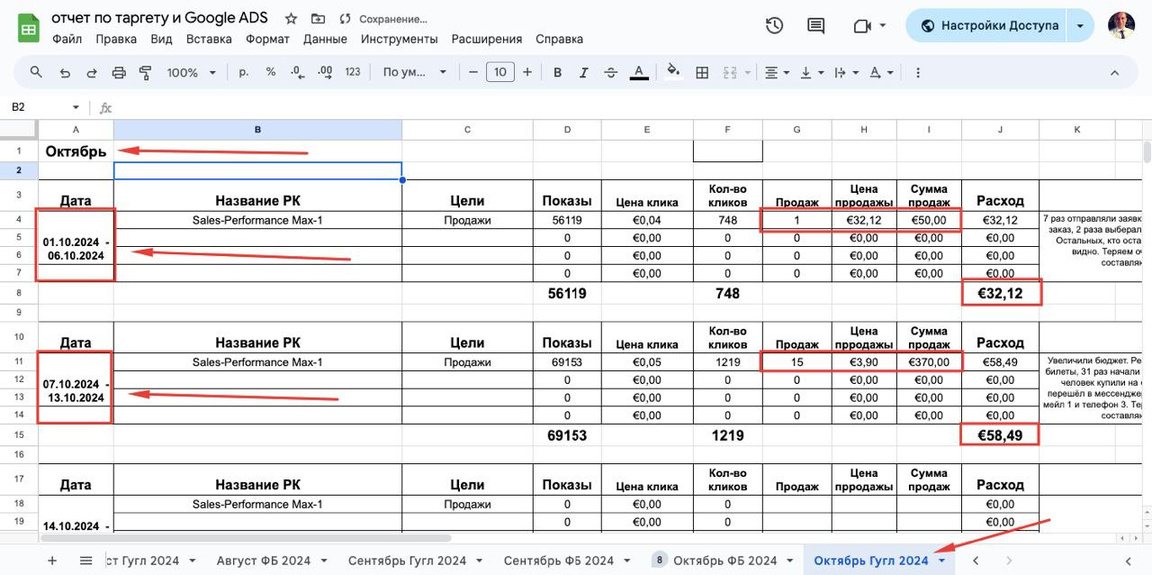This screenshot has height=575, width=1152.
Task: Open the fill color picker
Action: click(672, 72)
